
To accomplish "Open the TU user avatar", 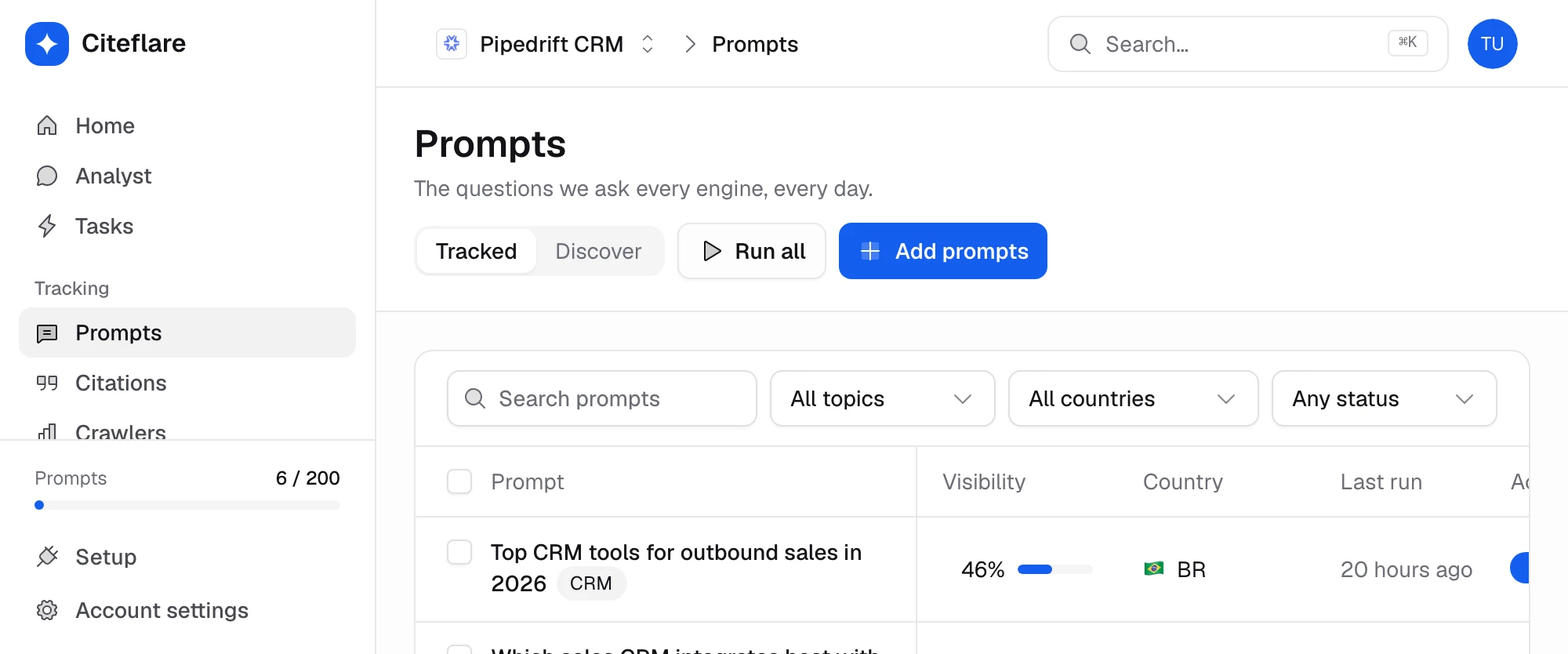I will click(x=1492, y=44).
